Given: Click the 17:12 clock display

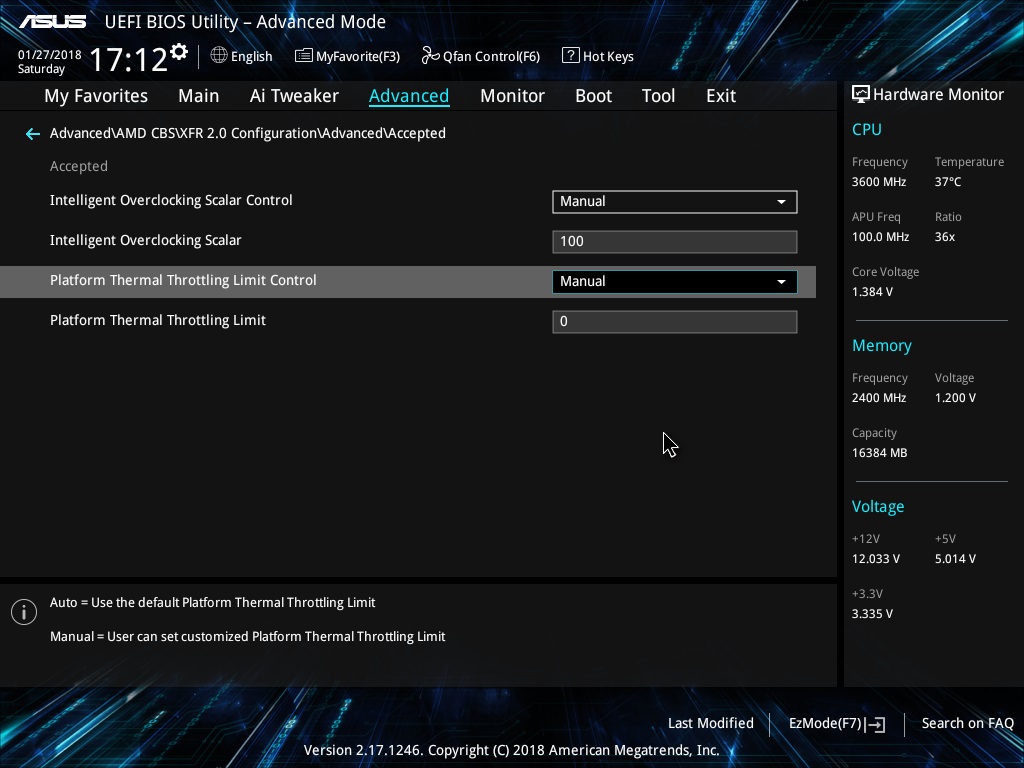Looking at the screenshot, I should tap(128, 59).
